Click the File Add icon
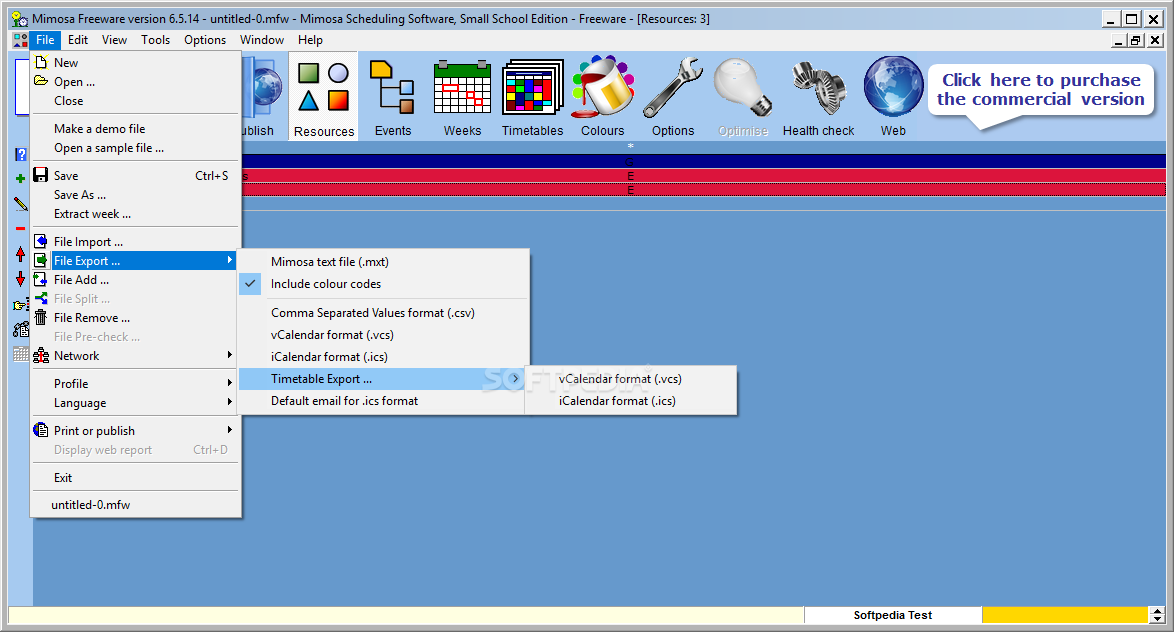The image size is (1174, 632). (41, 279)
